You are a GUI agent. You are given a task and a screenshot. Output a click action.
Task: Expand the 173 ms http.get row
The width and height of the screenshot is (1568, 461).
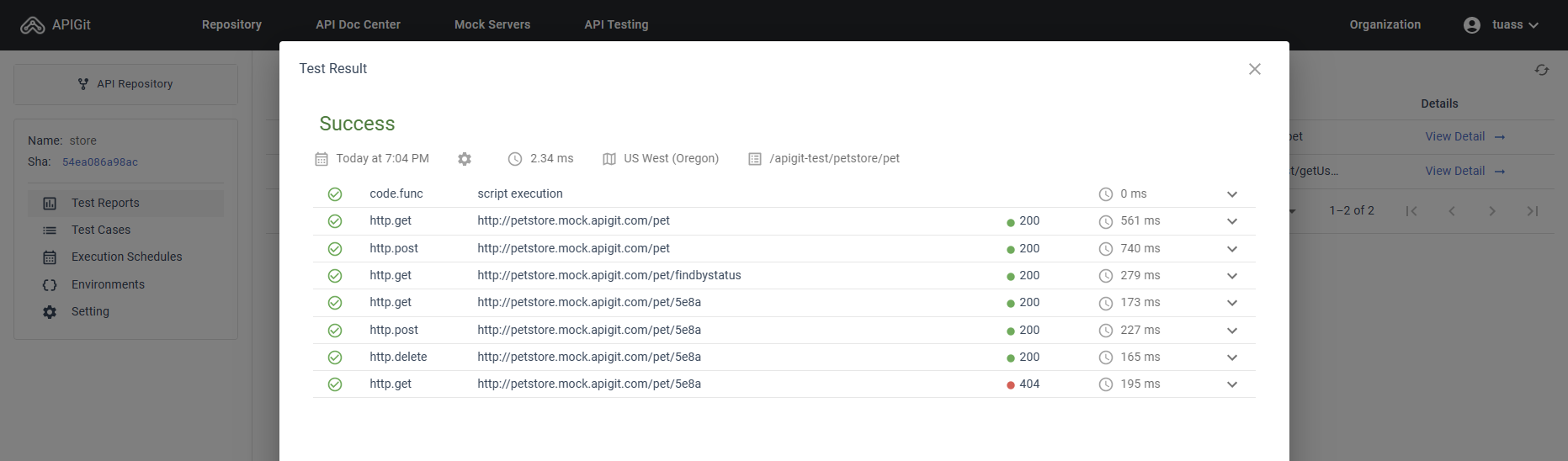(x=1232, y=303)
